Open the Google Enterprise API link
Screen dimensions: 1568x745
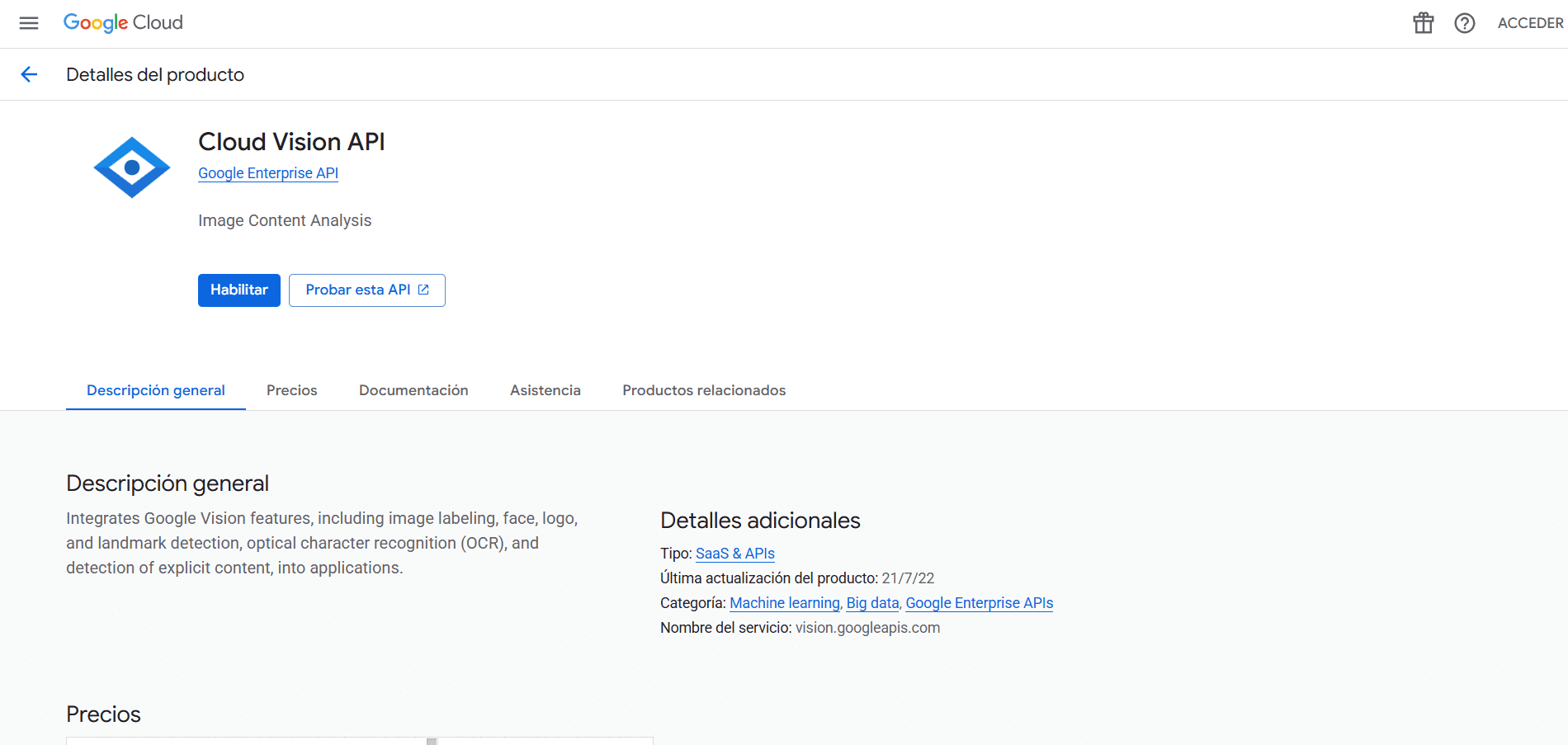coord(267,173)
